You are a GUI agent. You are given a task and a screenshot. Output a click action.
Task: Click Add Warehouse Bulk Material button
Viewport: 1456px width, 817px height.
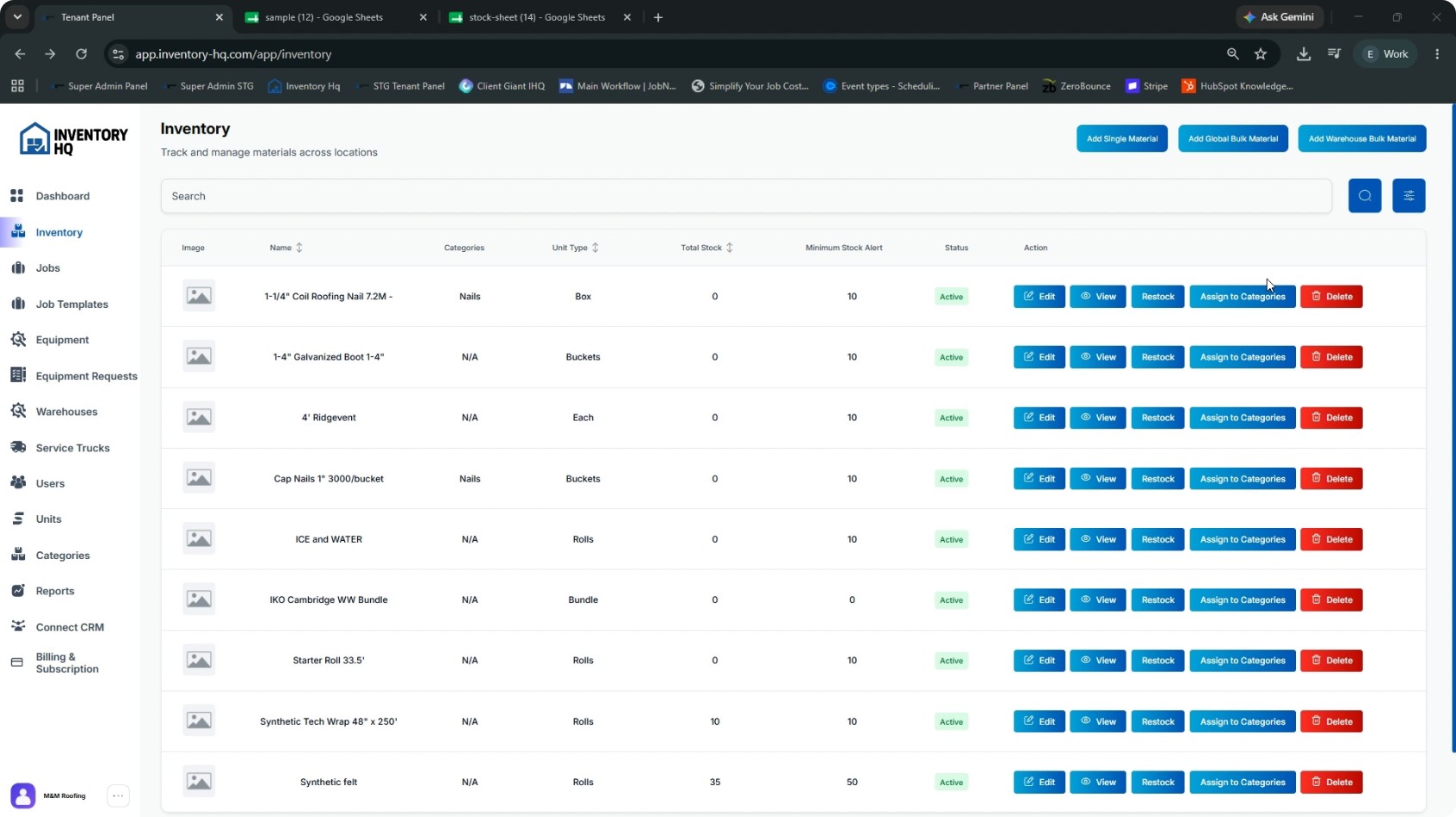tap(1362, 138)
